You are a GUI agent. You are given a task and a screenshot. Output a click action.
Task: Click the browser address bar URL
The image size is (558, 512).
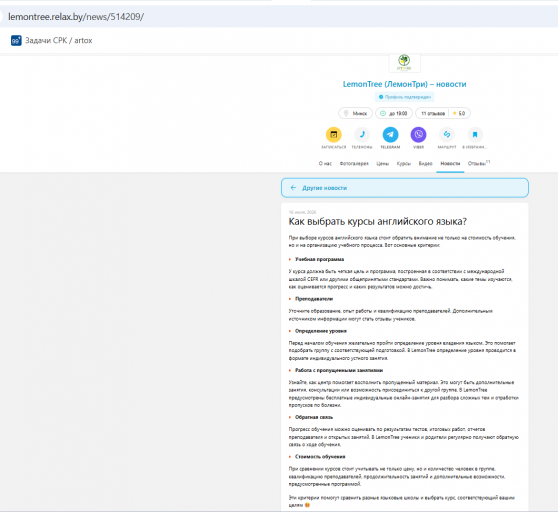click(x=76, y=17)
